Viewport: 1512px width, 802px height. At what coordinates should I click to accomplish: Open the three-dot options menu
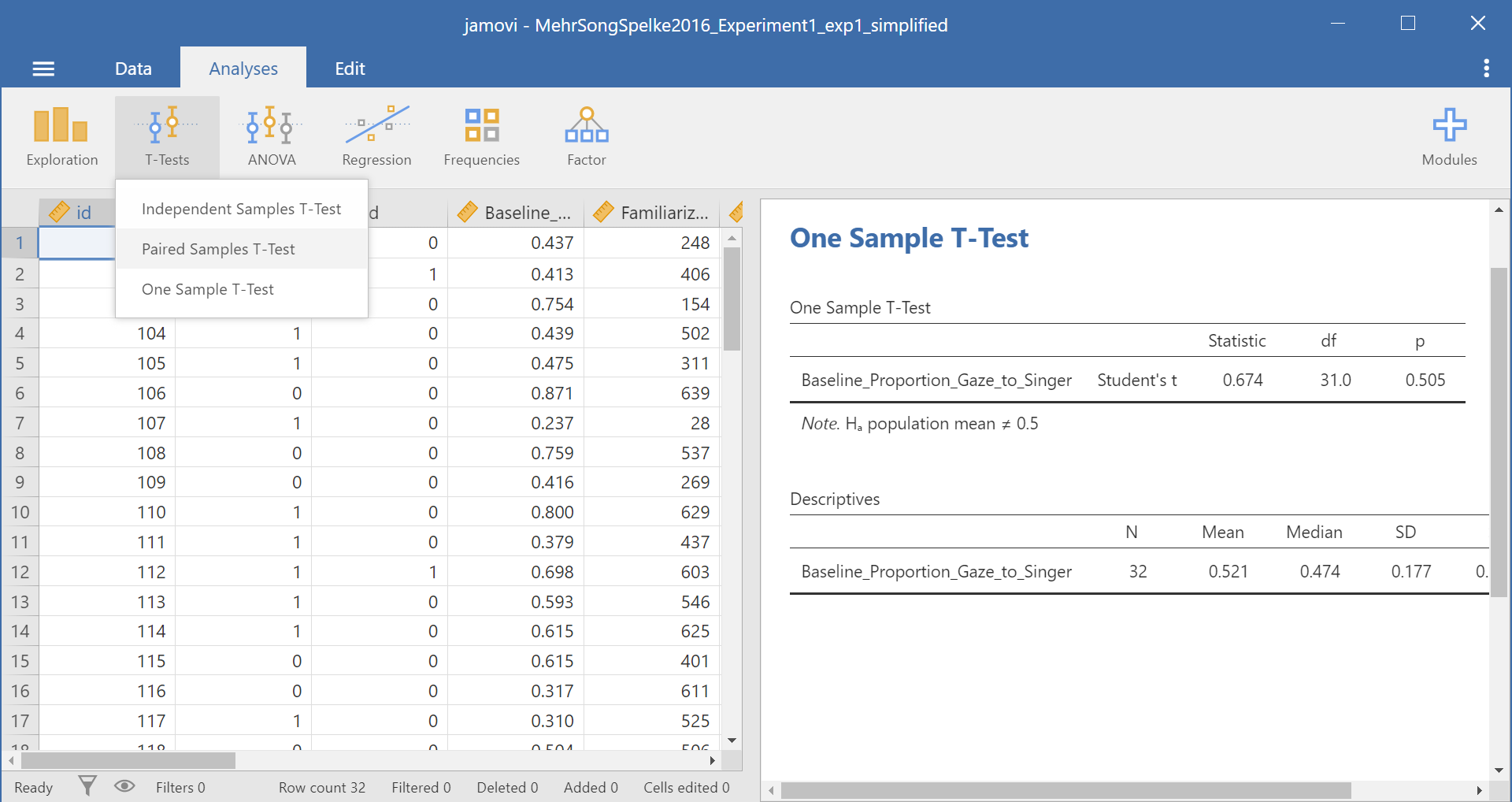(x=1486, y=69)
